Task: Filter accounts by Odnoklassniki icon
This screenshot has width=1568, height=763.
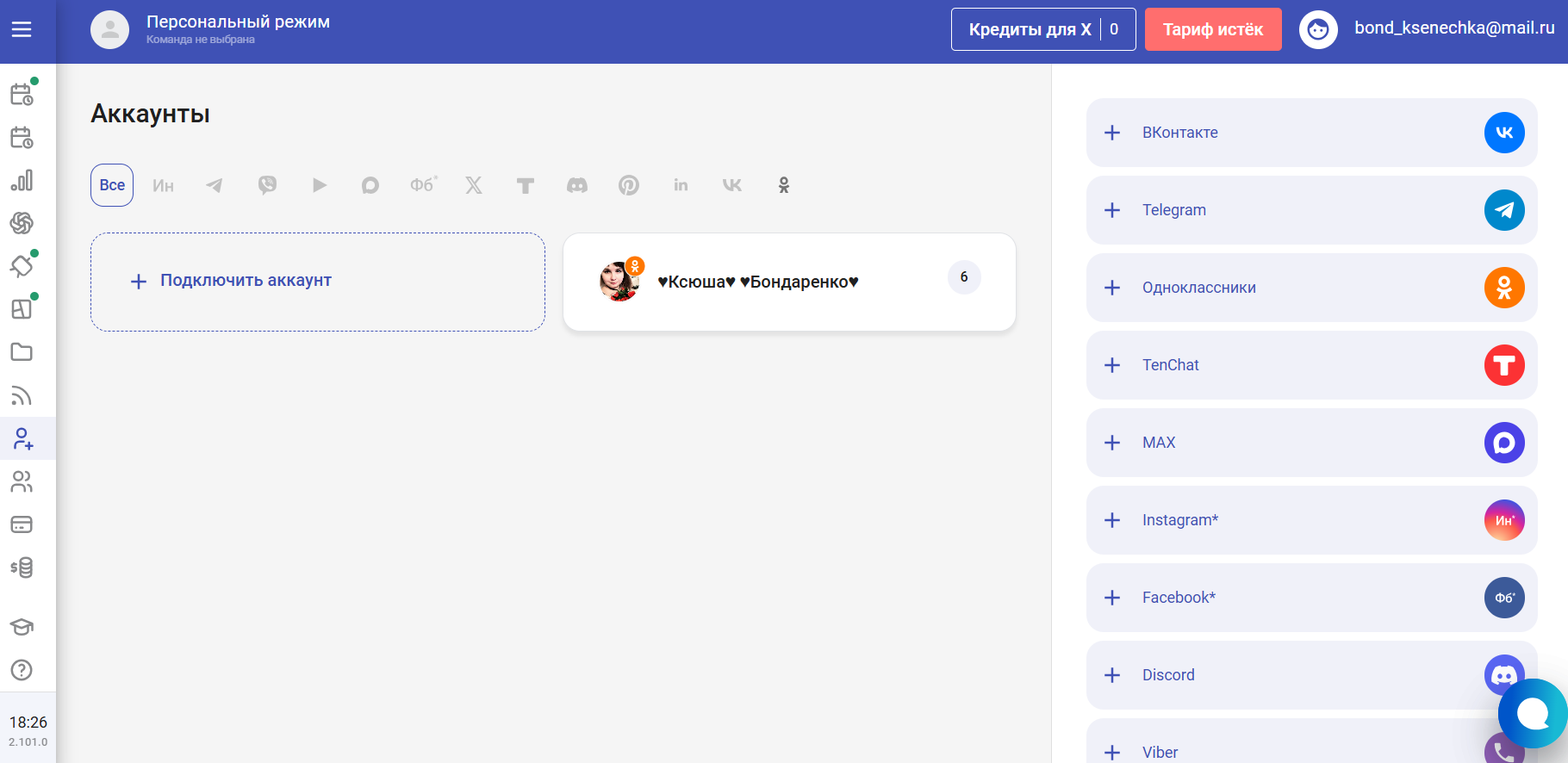Action: (784, 185)
